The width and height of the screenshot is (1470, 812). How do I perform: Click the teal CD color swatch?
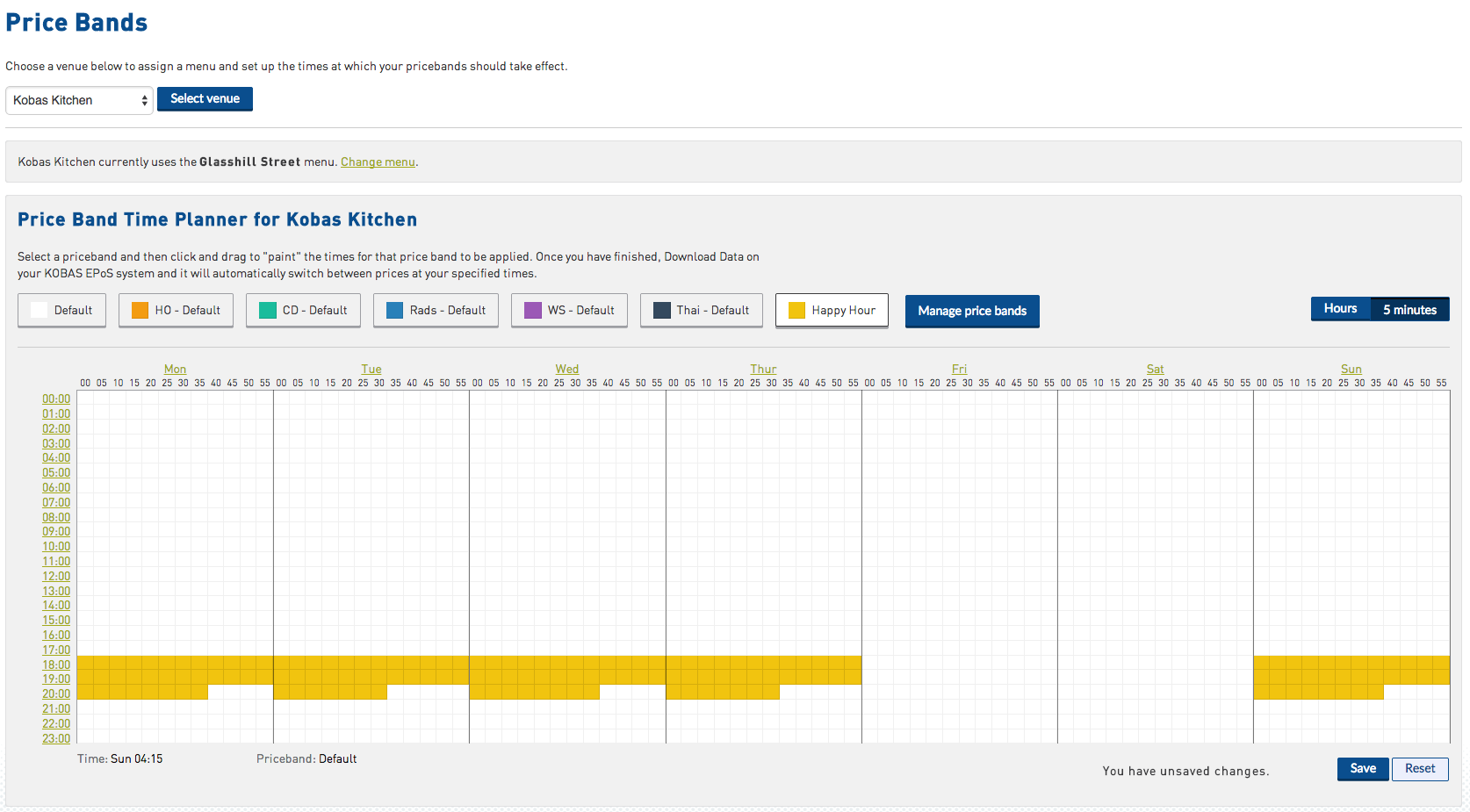pos(268,310)
